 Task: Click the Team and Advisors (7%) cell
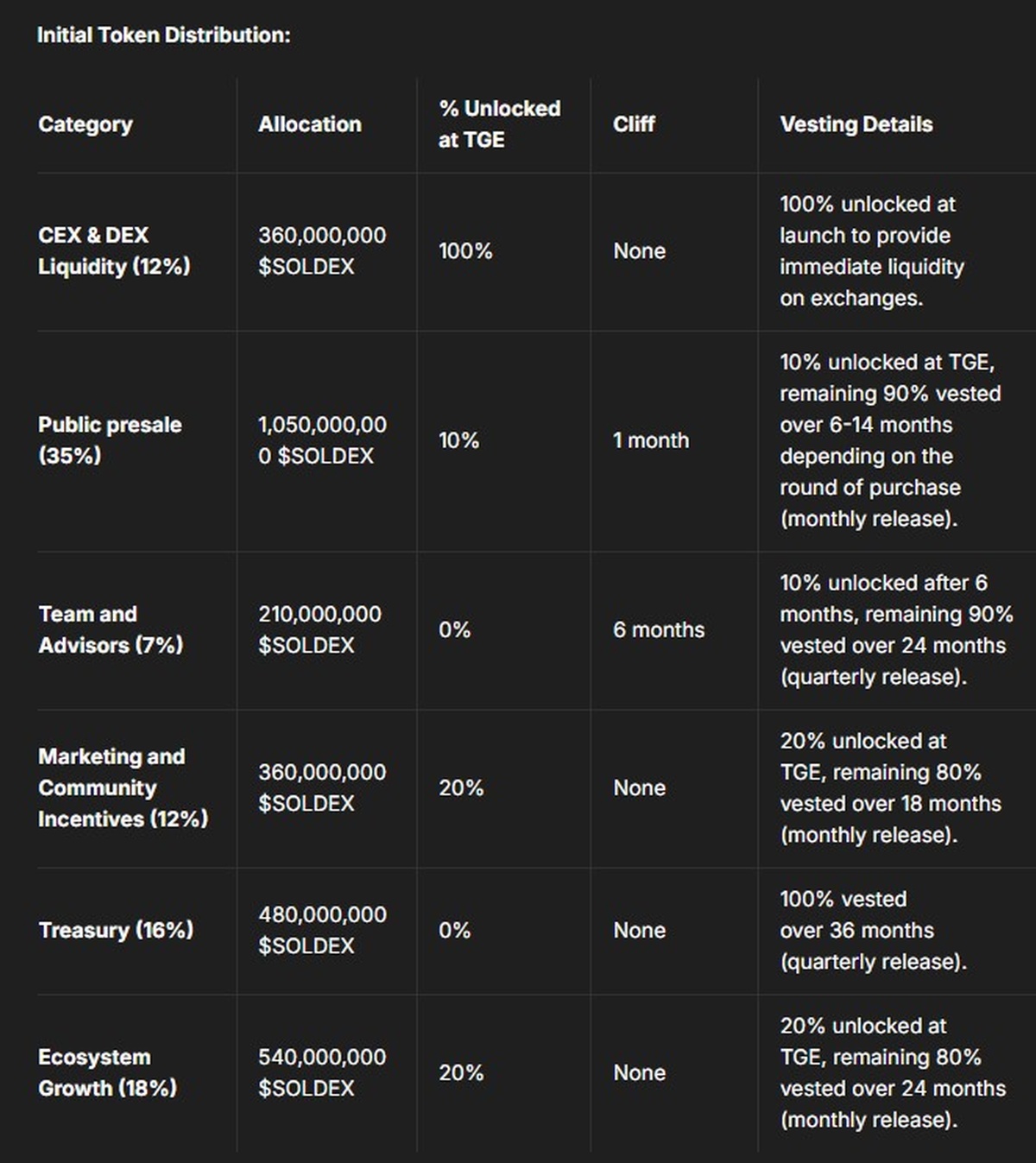pos(111,629)
